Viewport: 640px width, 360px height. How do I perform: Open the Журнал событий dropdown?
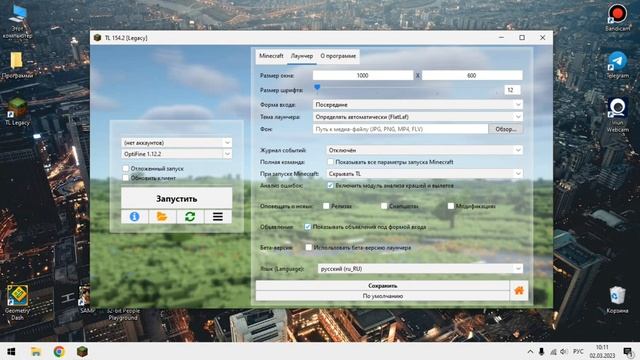click(x=424, y=150)
